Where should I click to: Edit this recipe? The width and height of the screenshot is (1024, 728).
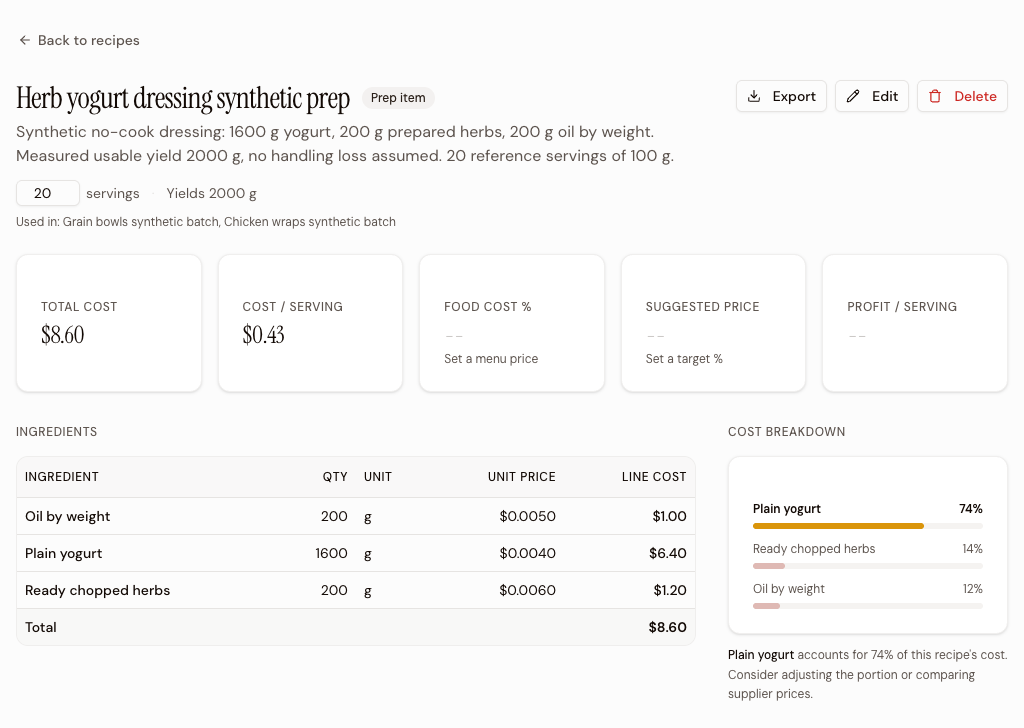coord(872,97)
